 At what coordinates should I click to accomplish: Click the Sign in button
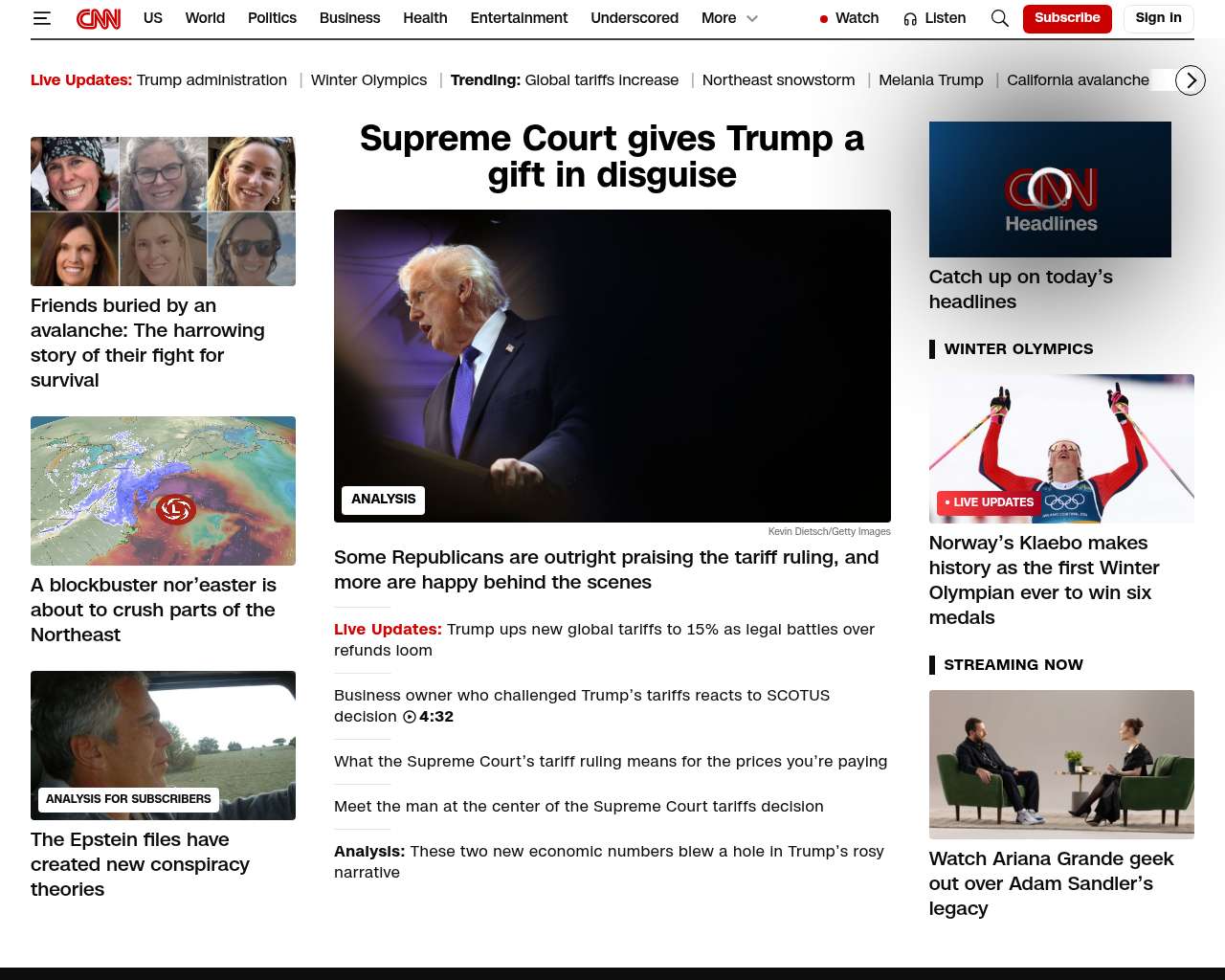[1158, 18]
